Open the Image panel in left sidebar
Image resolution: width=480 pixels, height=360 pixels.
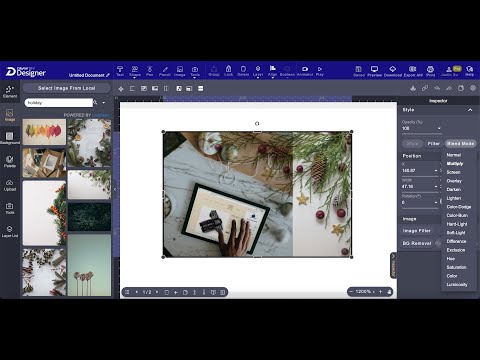tap(10, 115)
